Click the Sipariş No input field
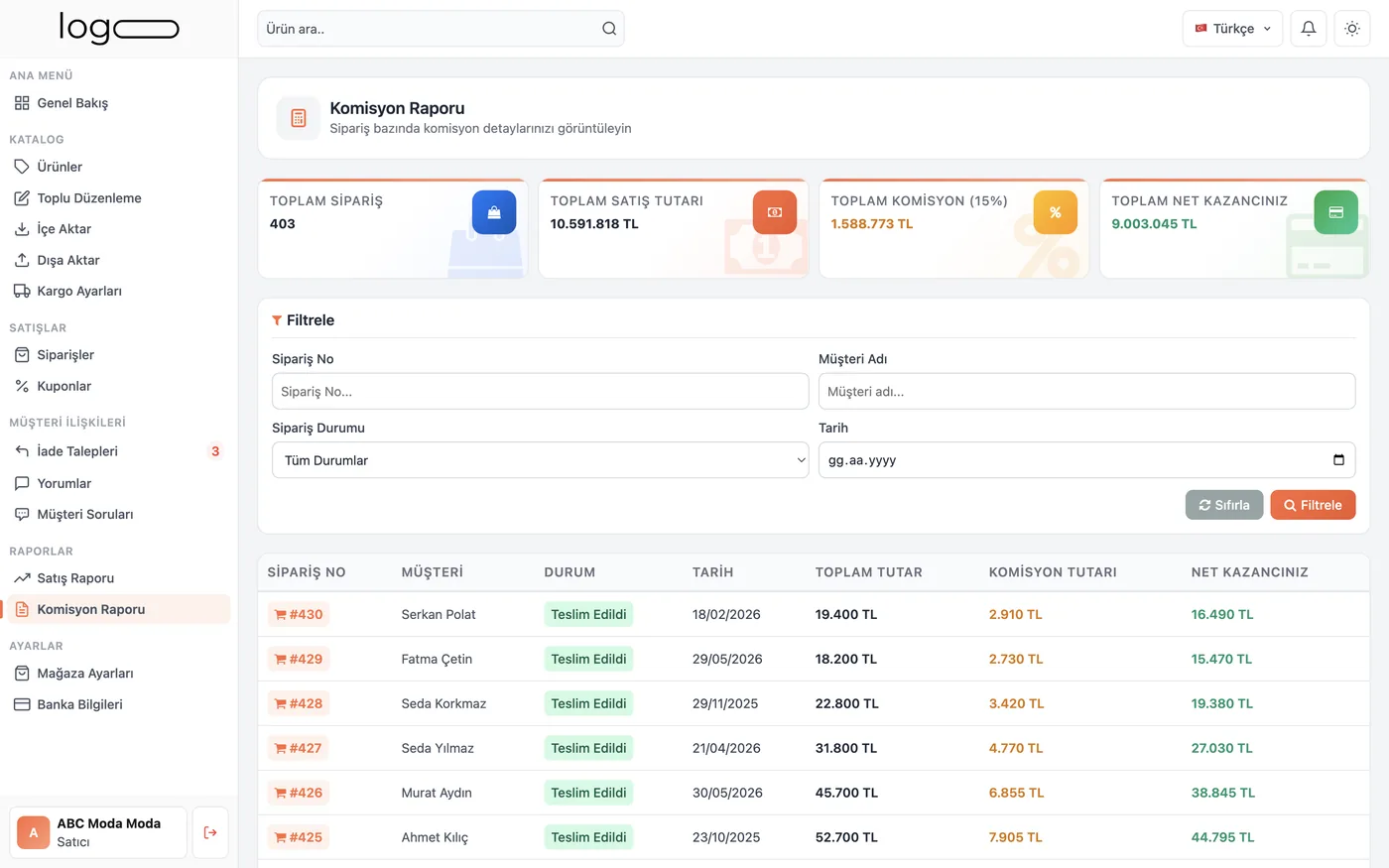This screenshot has height=868, width=1389. 541,391
